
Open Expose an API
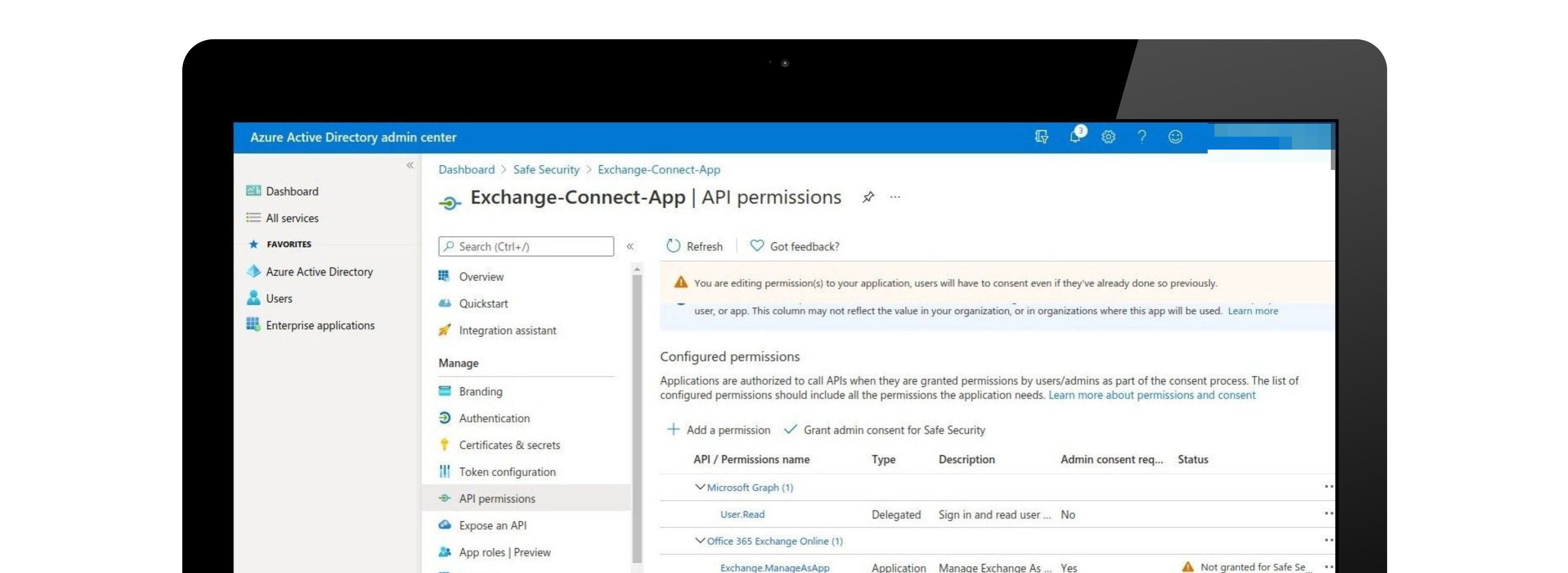tap(492, 525)
